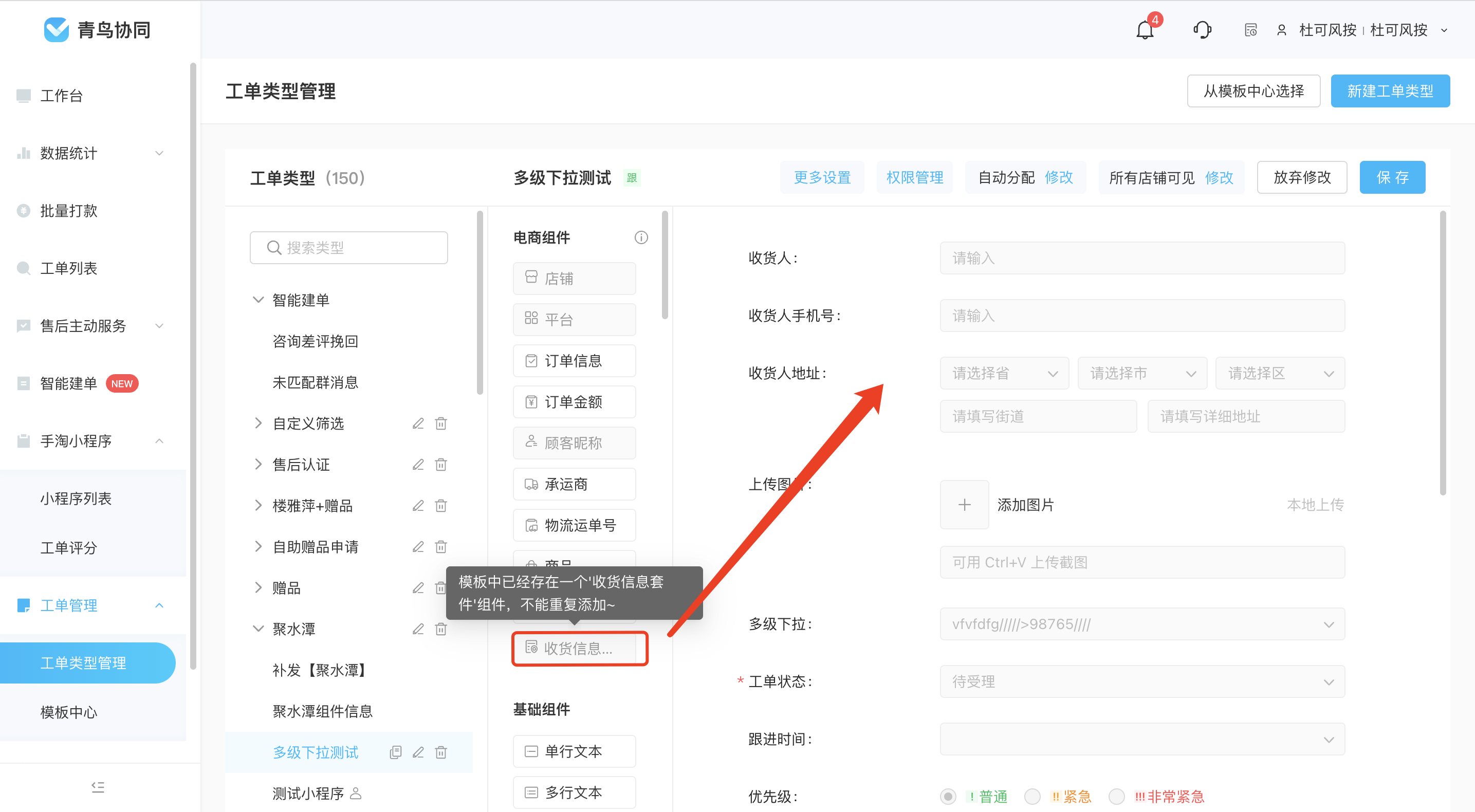Open the 请选择省 dropdown

pyautogui.click(x=1004, y=373)
